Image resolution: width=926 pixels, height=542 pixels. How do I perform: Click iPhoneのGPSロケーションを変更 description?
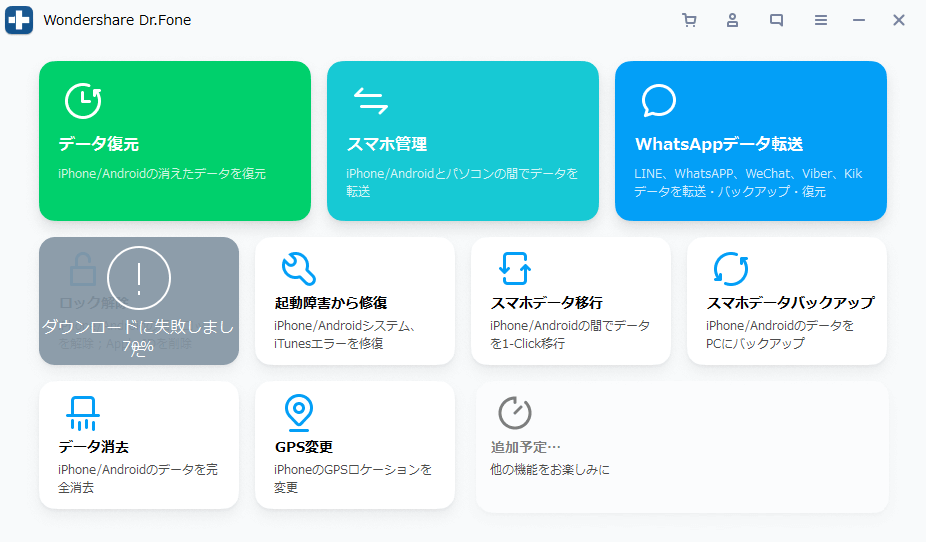click(353, 479)
